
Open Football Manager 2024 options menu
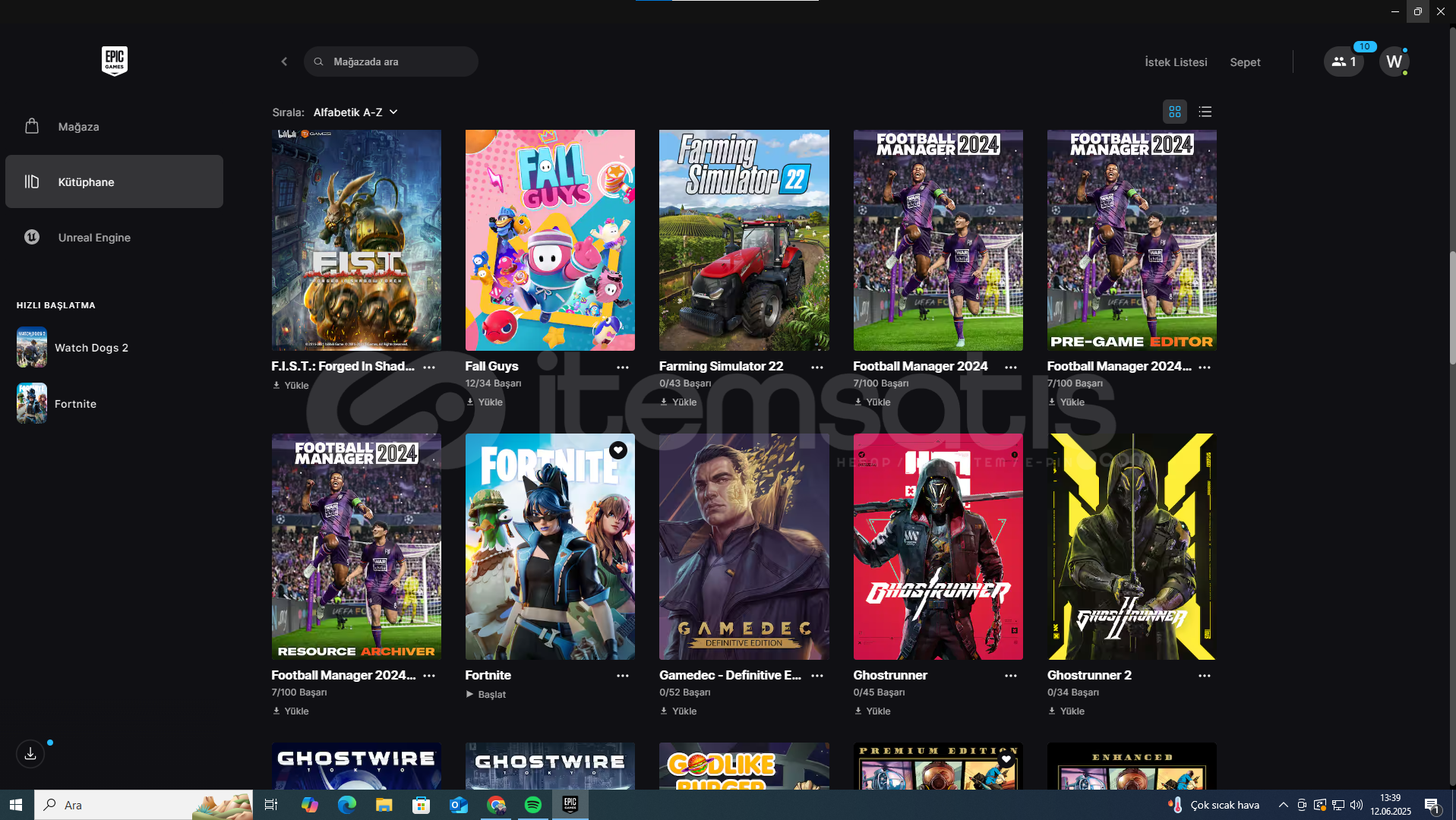click(1011, 367)
